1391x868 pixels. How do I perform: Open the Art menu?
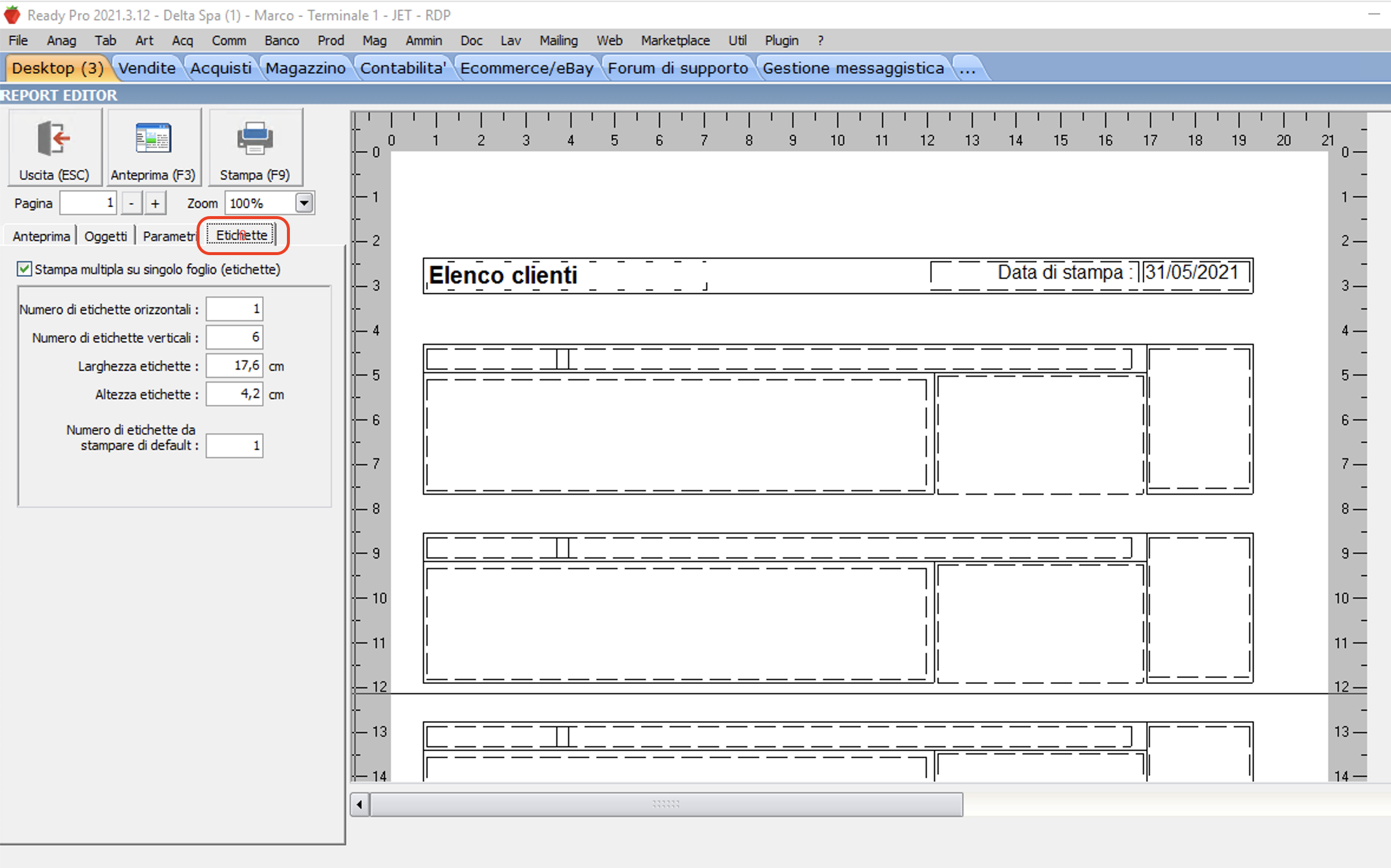pyautogui.click(x=144, y=40)
